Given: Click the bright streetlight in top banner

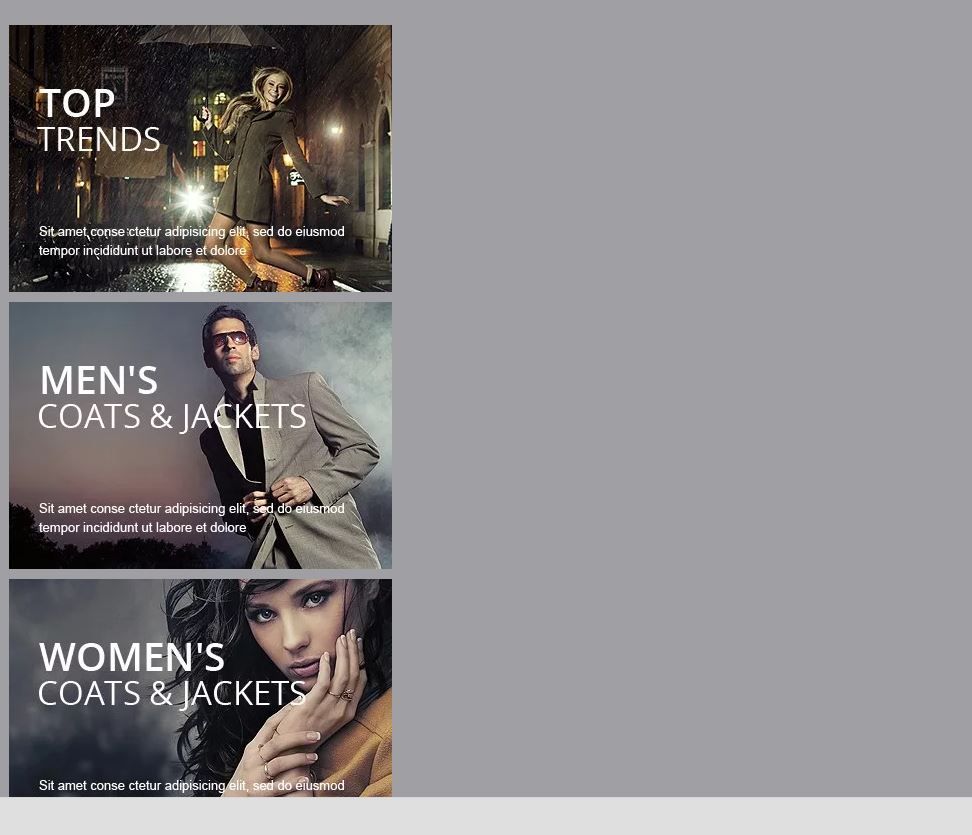Looking at the screenshot, I should [194, 201].
